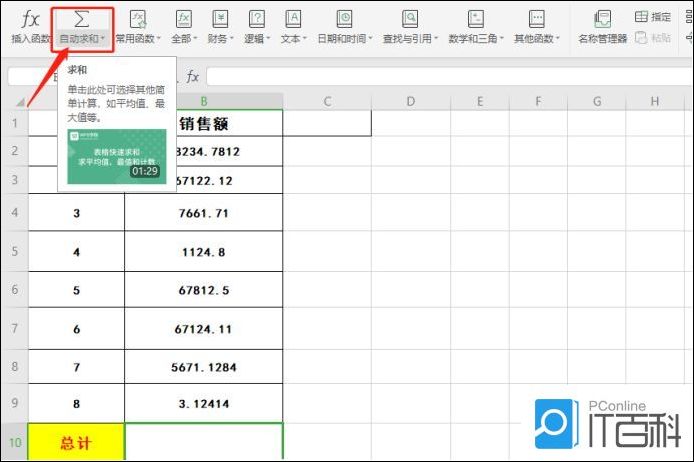Click the 指定 button icon
This screenshot has width=694, height=462.
point(641,17)
